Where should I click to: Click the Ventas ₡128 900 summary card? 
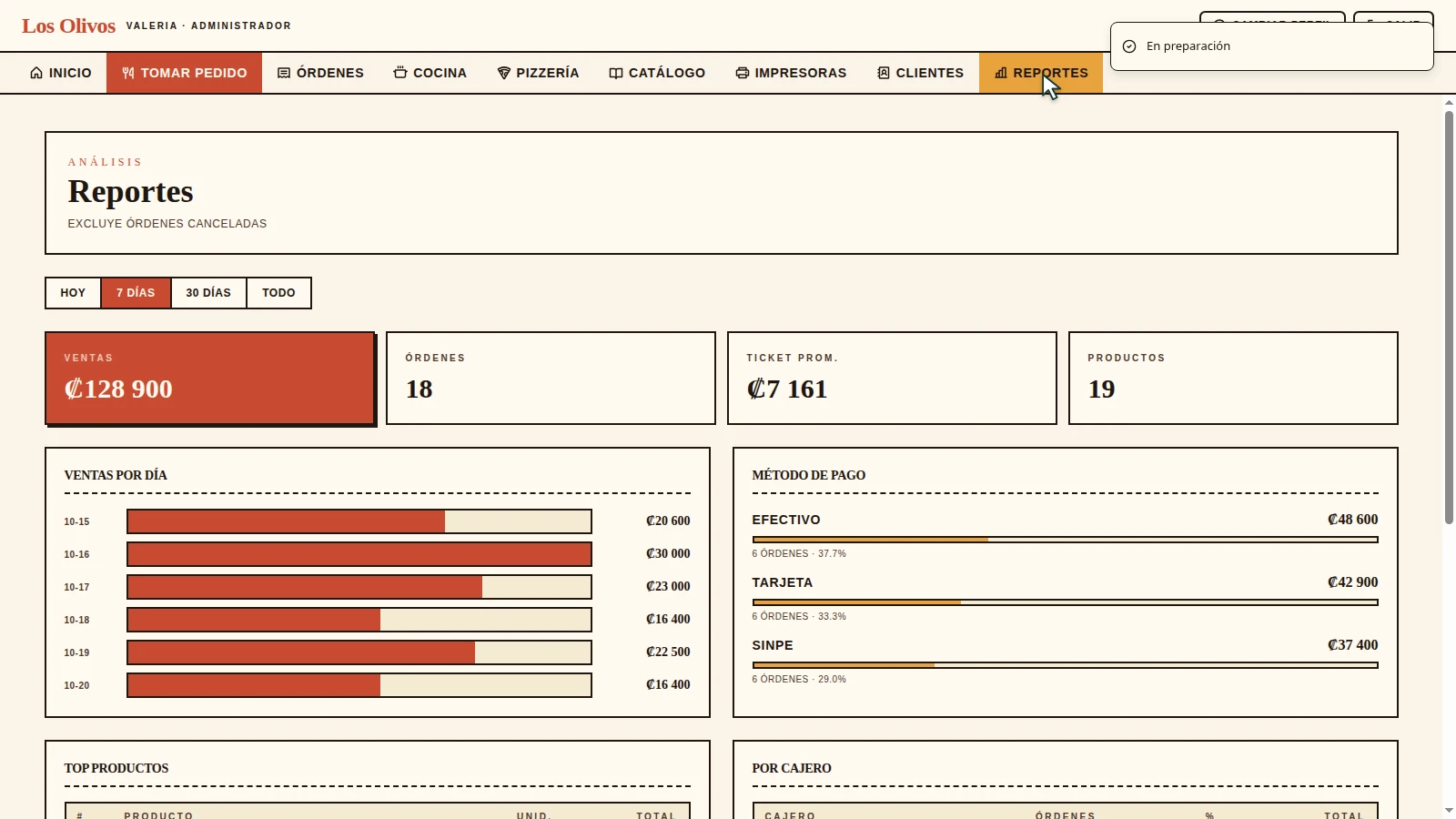[x=210, y=378]
